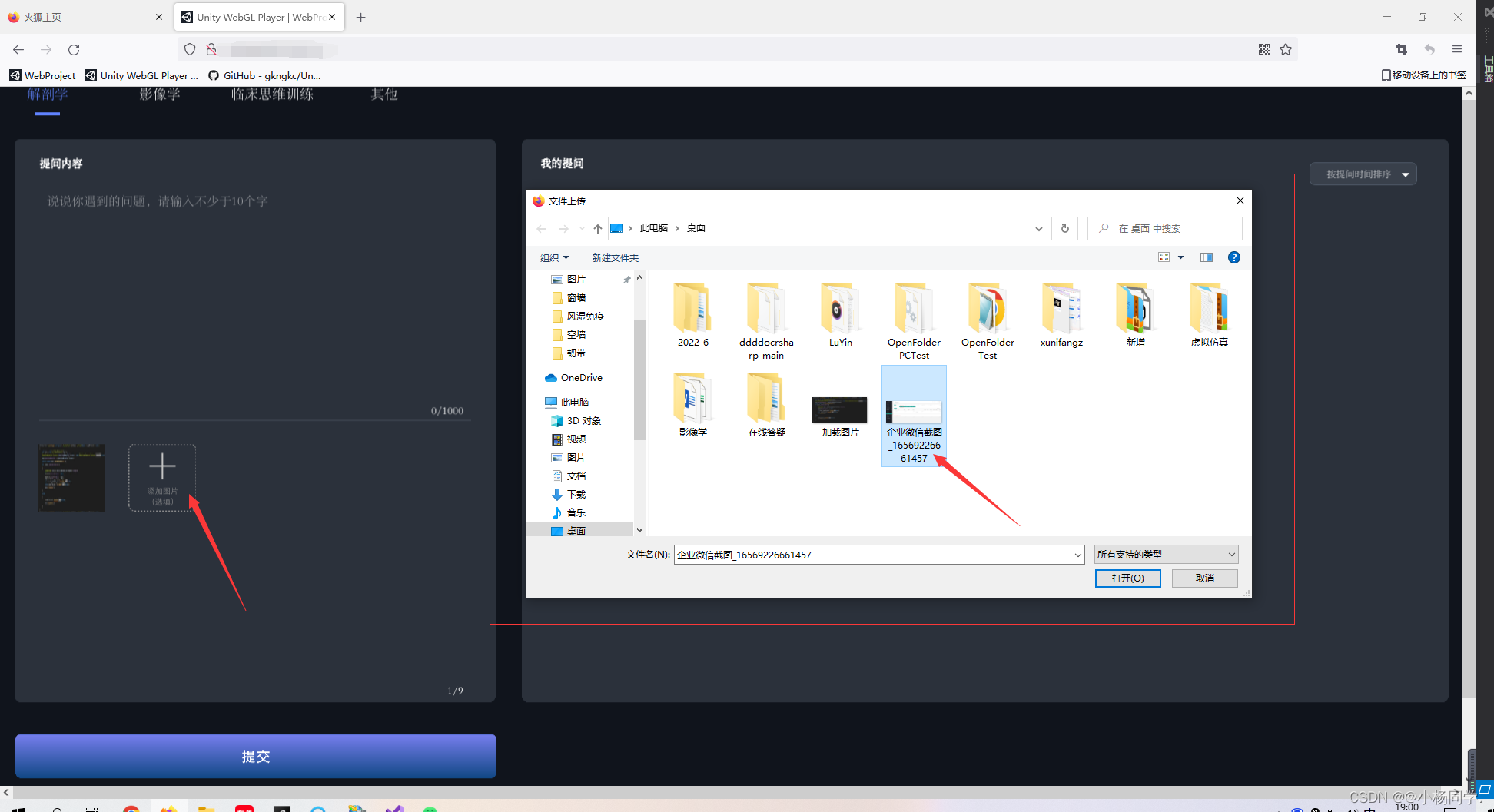Switch to the 其他 tab

(384, 94)
